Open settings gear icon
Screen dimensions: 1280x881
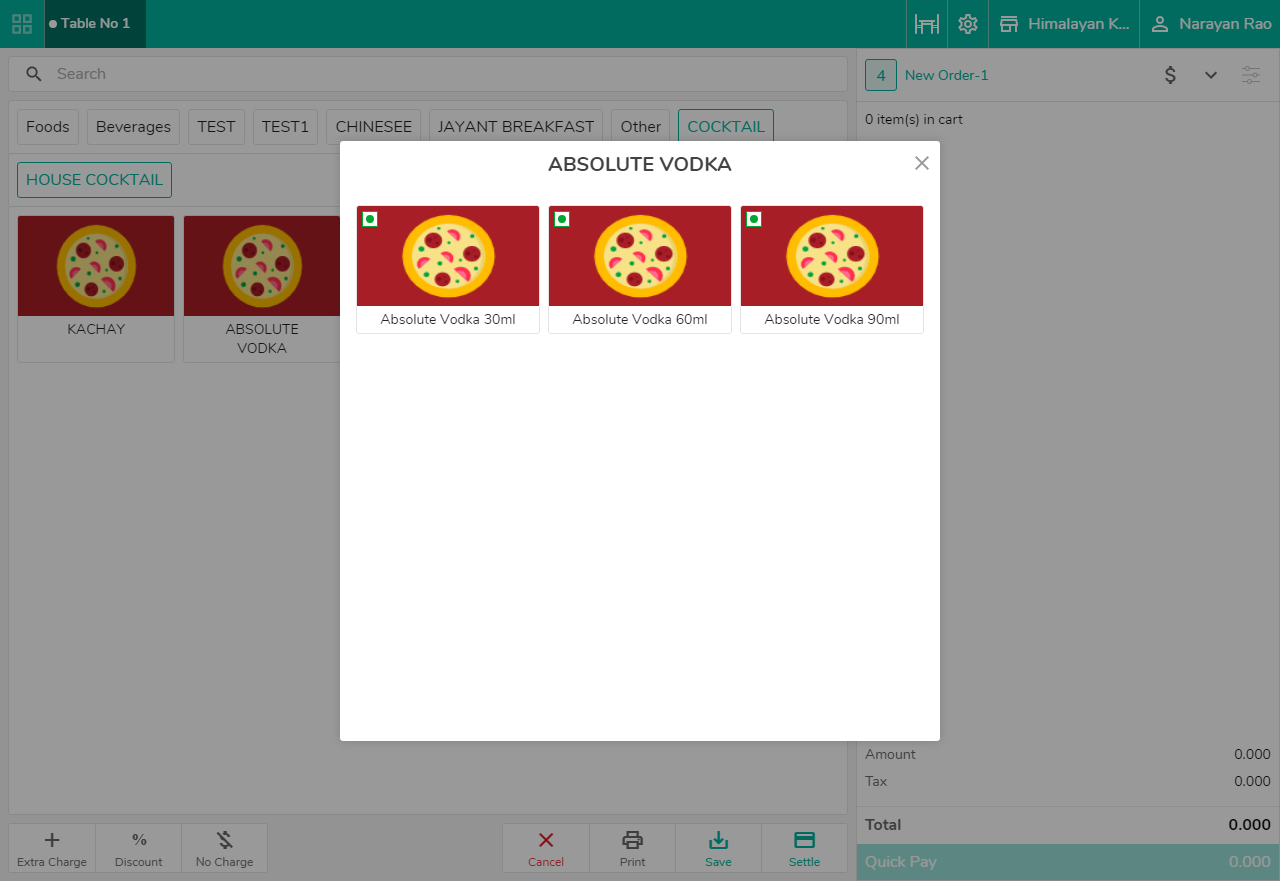tap(968, 24)
